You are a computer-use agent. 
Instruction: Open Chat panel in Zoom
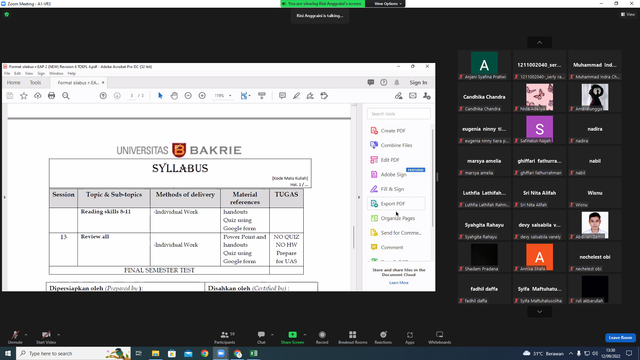[x=261, y=337]
